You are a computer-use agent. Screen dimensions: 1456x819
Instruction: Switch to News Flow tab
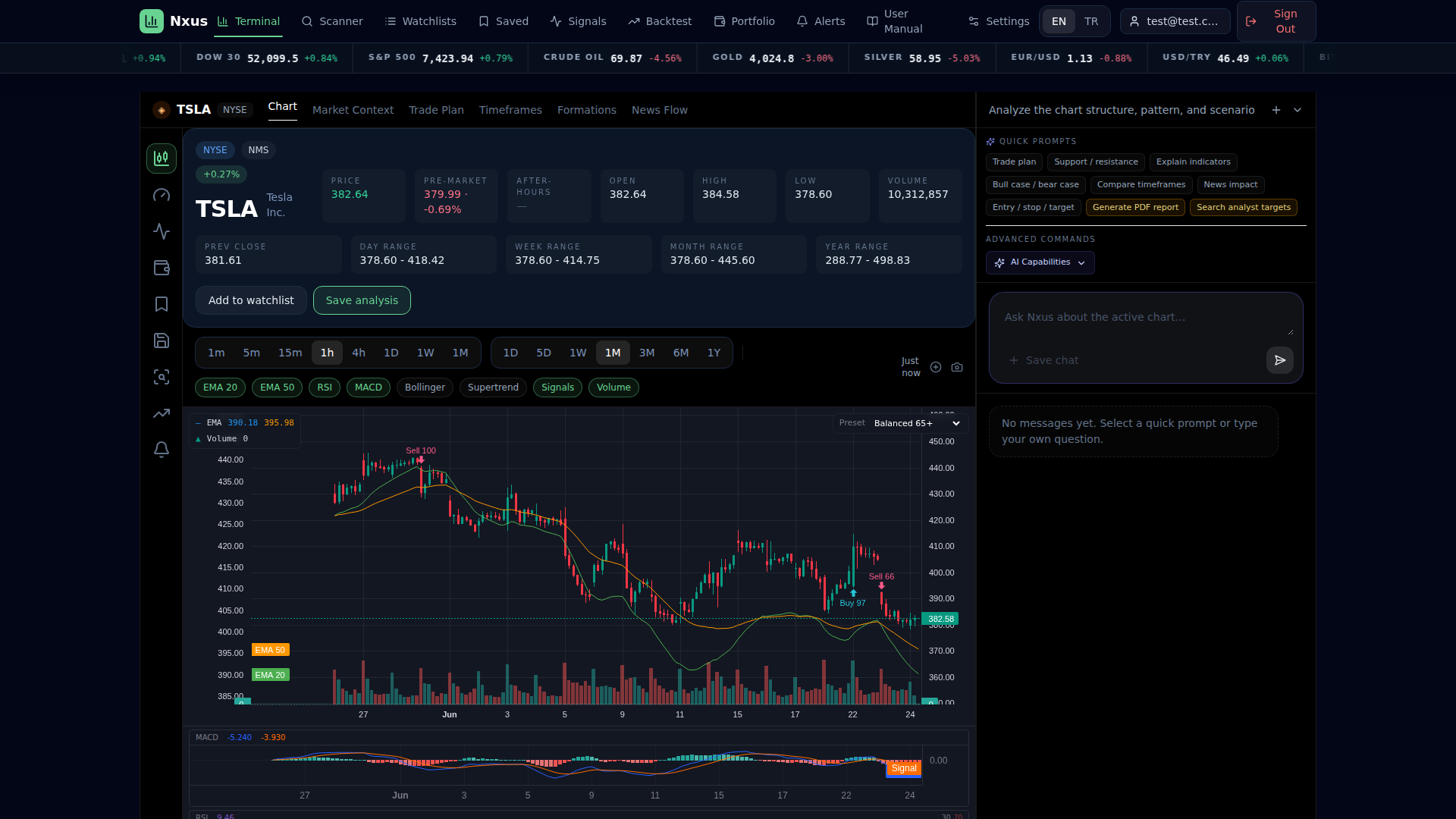[659, 110]
